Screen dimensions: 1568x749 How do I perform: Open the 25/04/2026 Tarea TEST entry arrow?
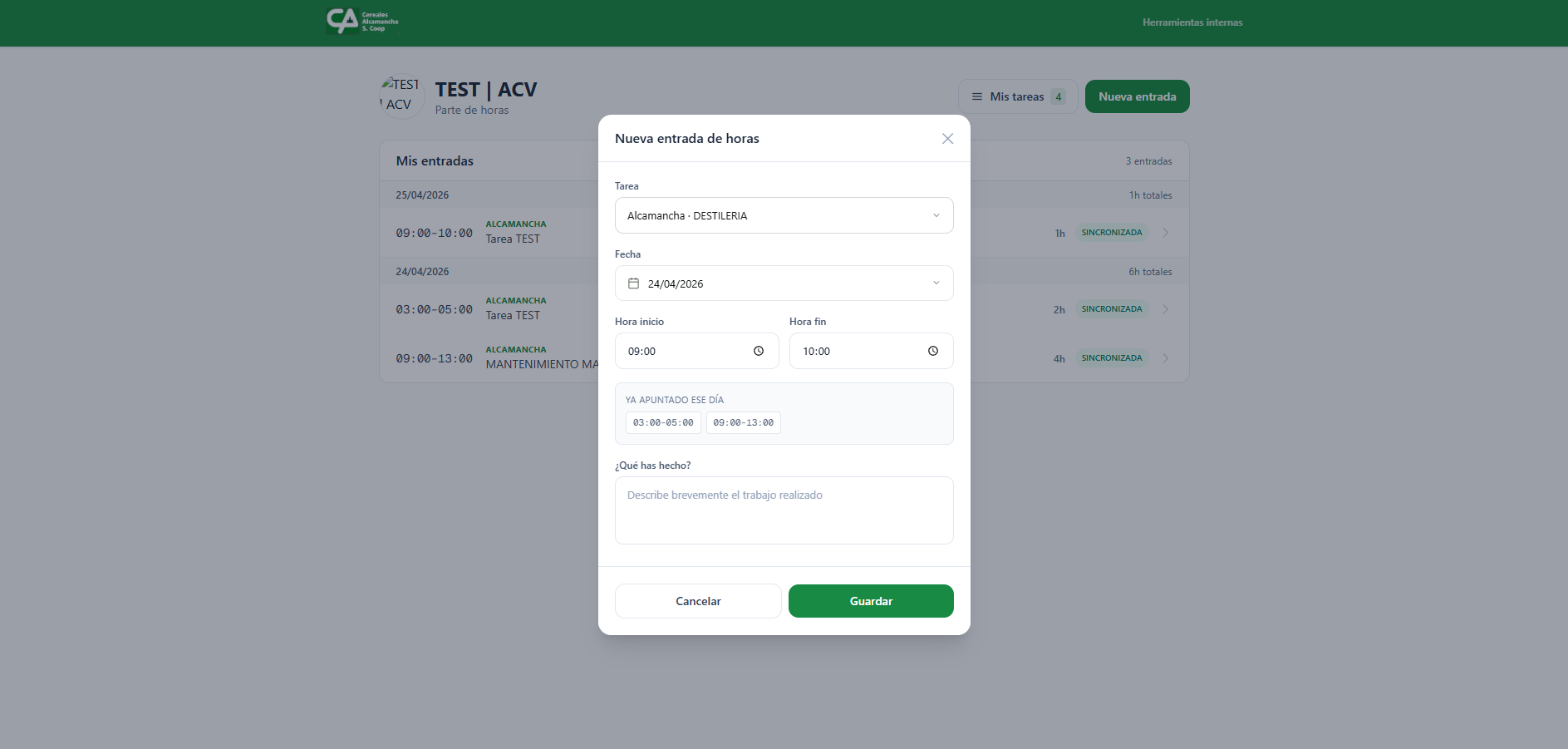[1166, 233]
